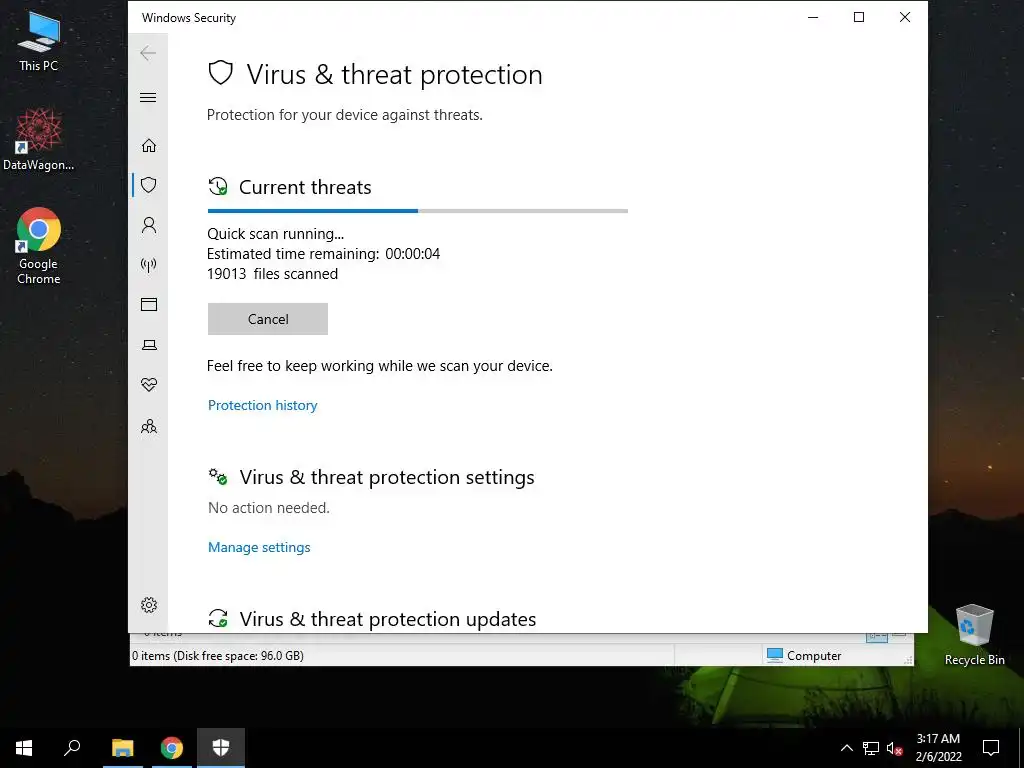Image resolution: width=1024 pixels, height=768 pixels.
Task: Click Computer in Explorer status bar
Action: 804,656
